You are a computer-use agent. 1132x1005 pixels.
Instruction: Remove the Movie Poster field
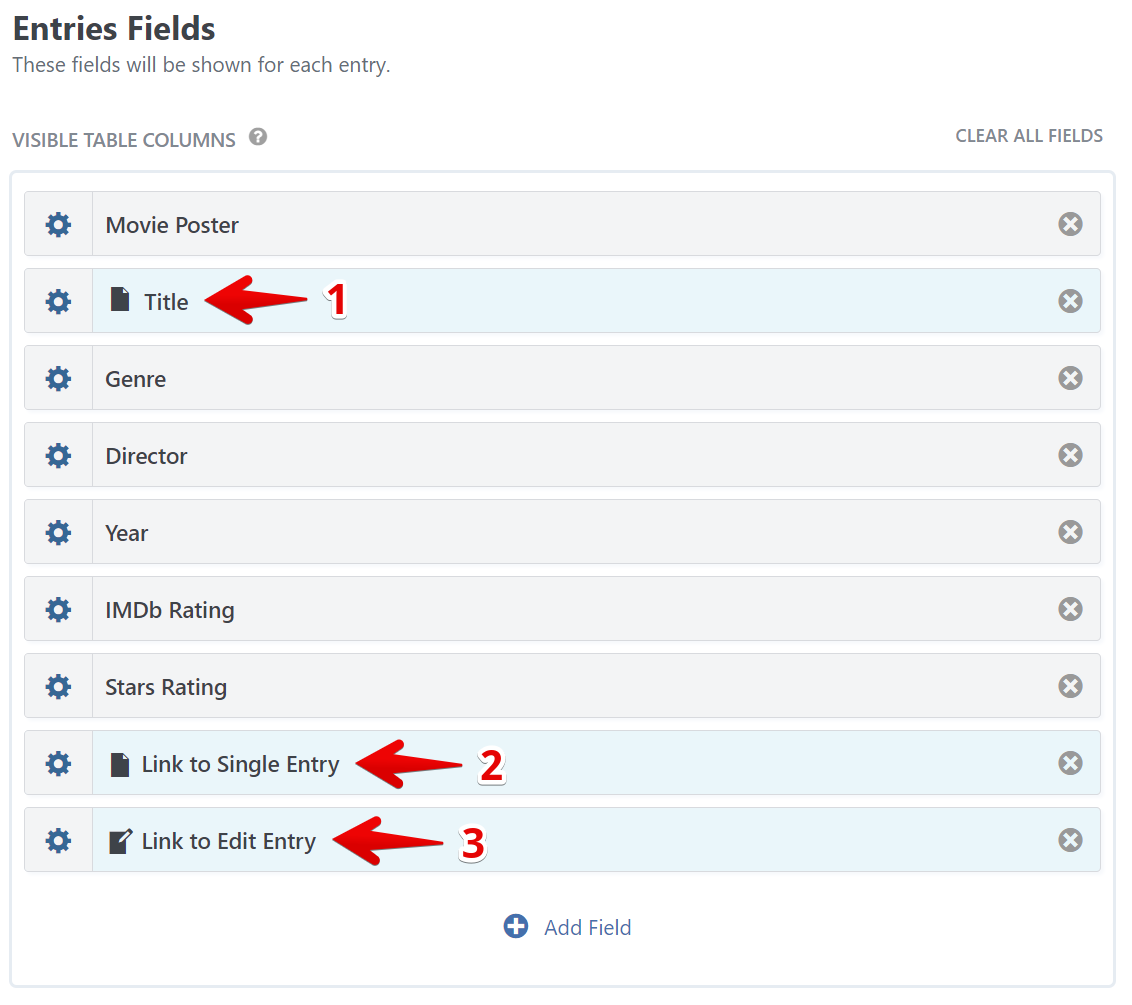coord(1070,224)
